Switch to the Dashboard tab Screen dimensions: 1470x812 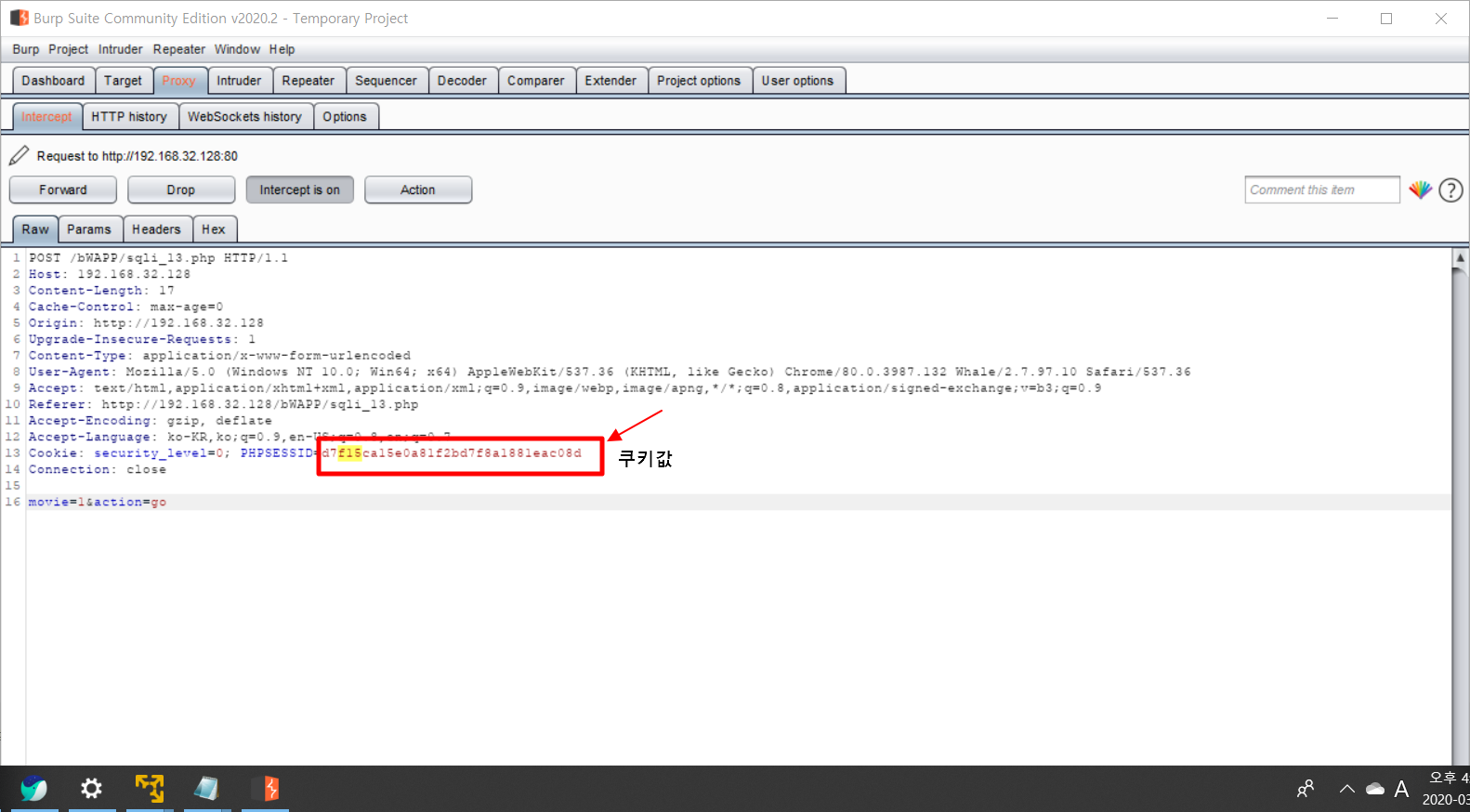[53, 81]
